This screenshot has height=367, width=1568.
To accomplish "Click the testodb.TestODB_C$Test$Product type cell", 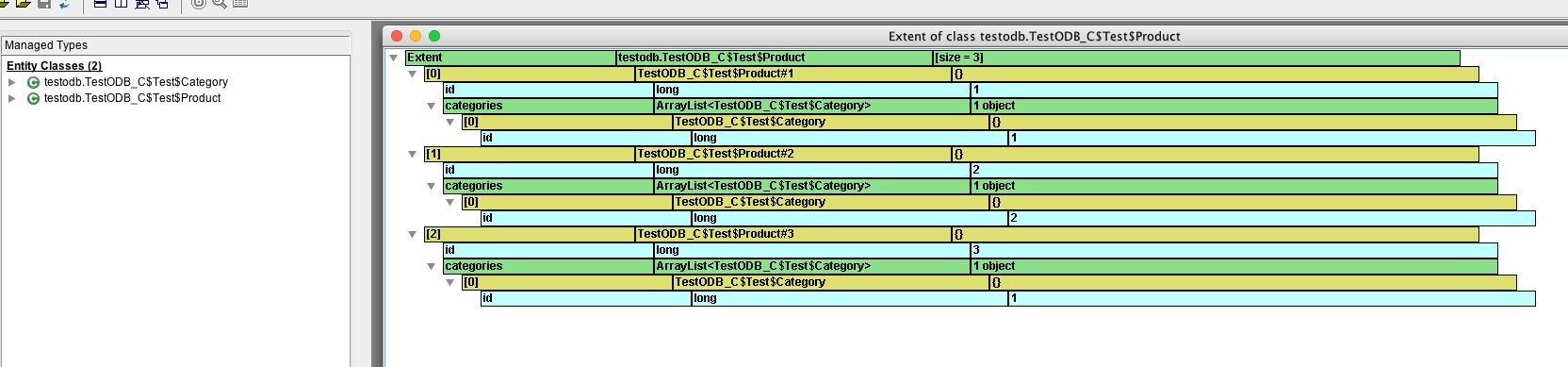I will (x=775, y=58).
